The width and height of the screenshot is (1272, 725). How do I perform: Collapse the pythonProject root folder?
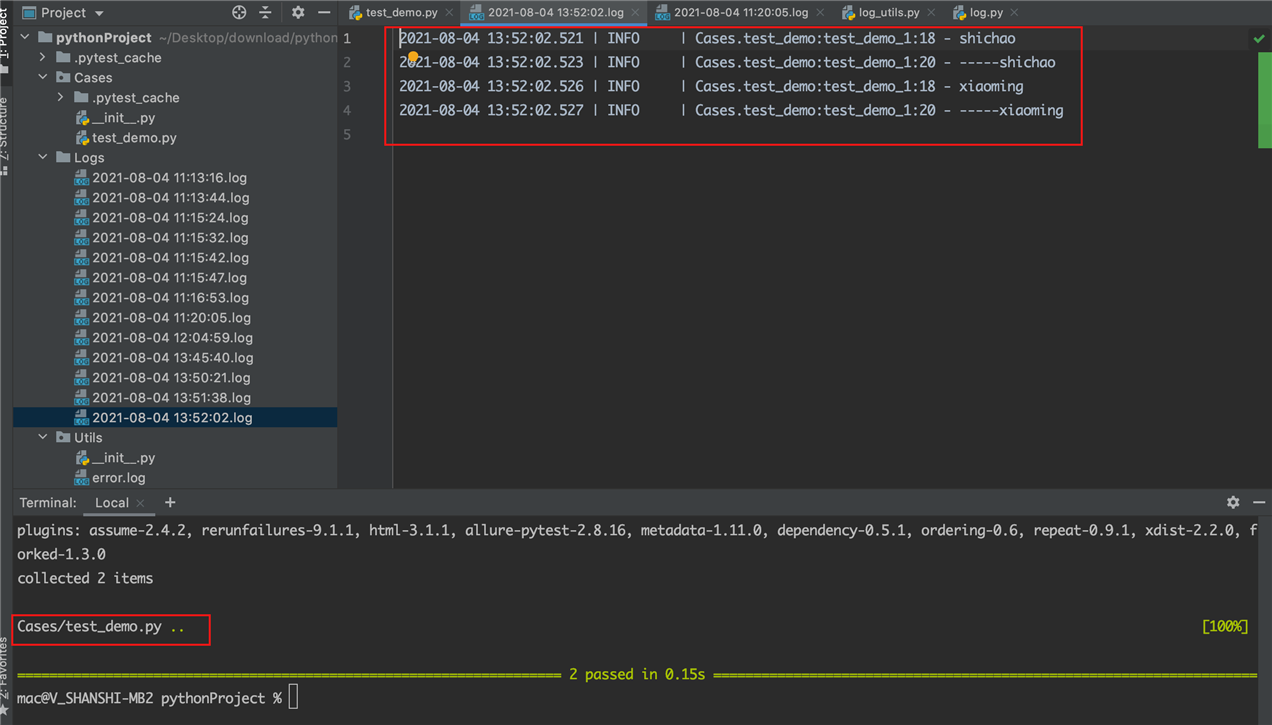(x=25, y=37)
